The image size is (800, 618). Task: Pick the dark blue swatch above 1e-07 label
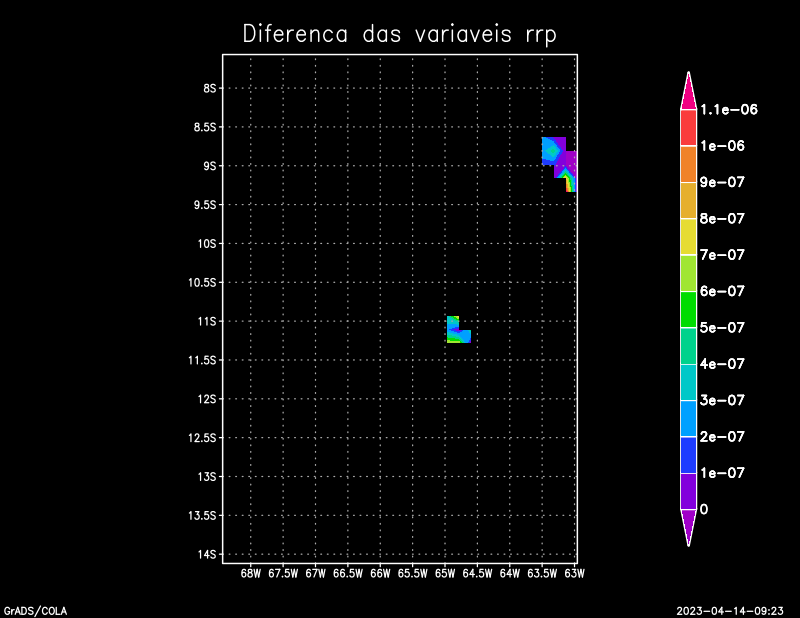click(688, 455)
